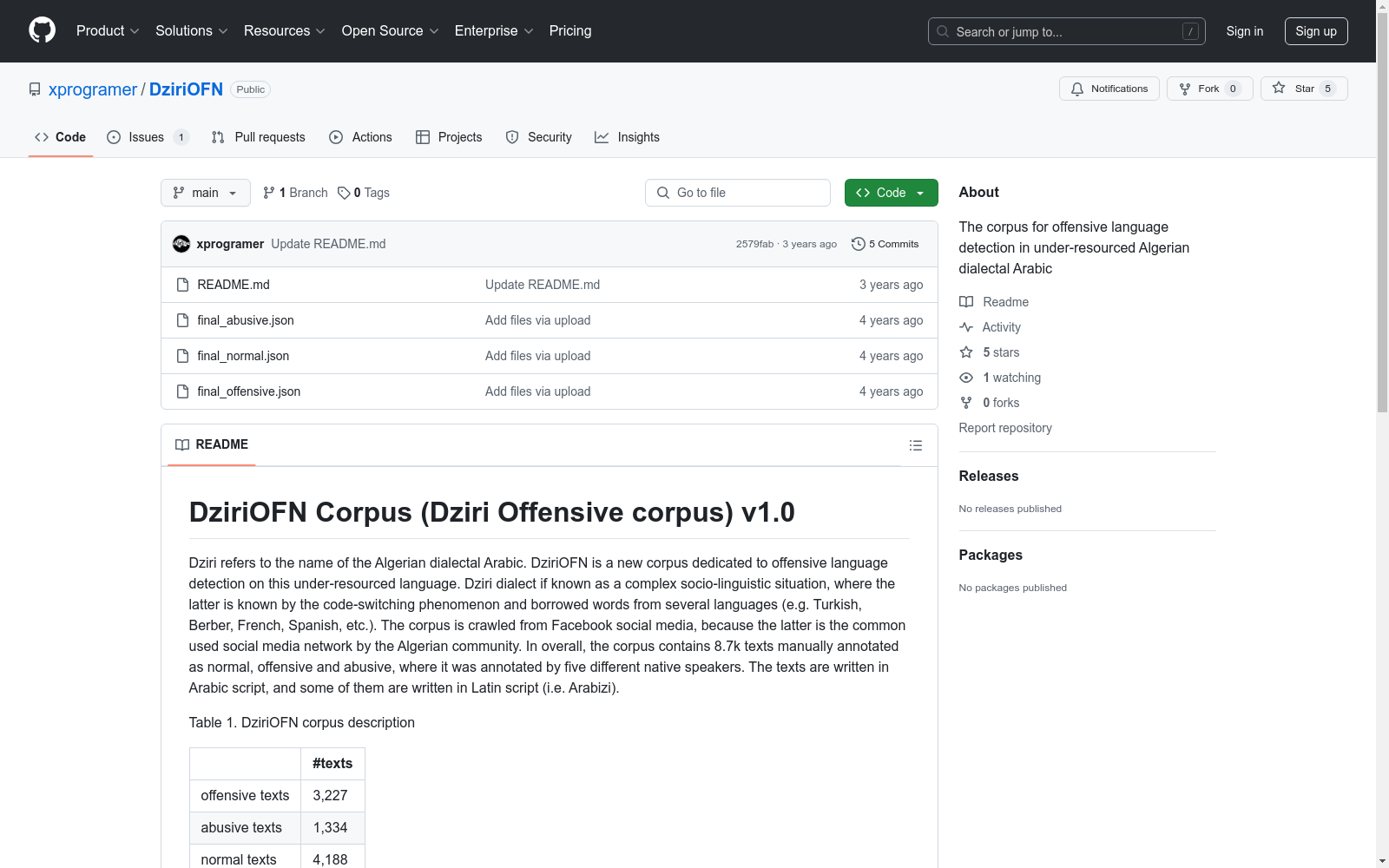
Task: Click the tag icon beside 0 Tags
Action: click(344, 193)
